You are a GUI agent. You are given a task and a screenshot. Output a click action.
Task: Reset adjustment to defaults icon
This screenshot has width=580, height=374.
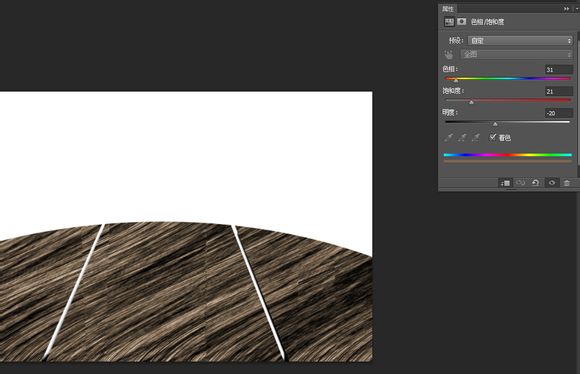(535, 183)
